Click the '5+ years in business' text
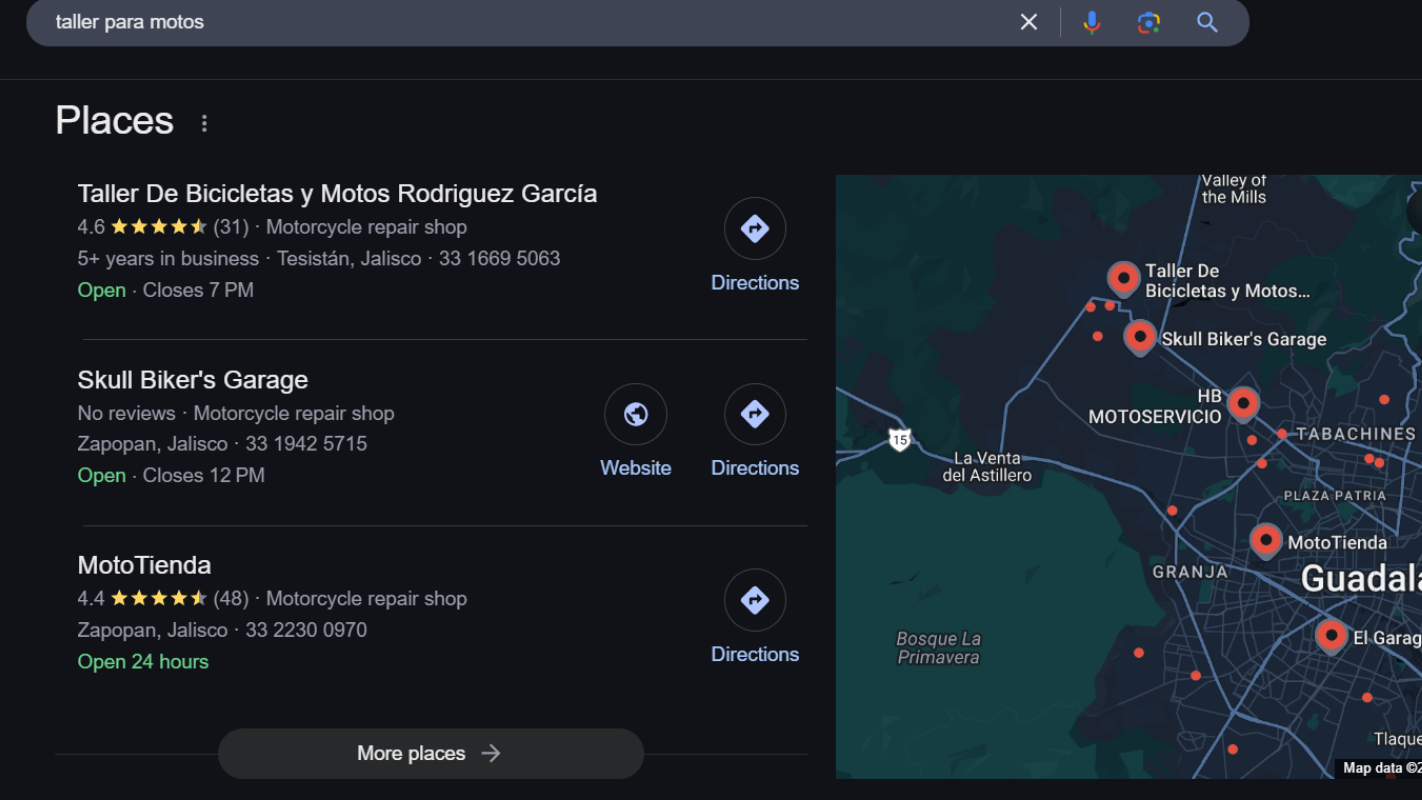This screenshot has height=800, width=1422. click(x=168, y=258)
